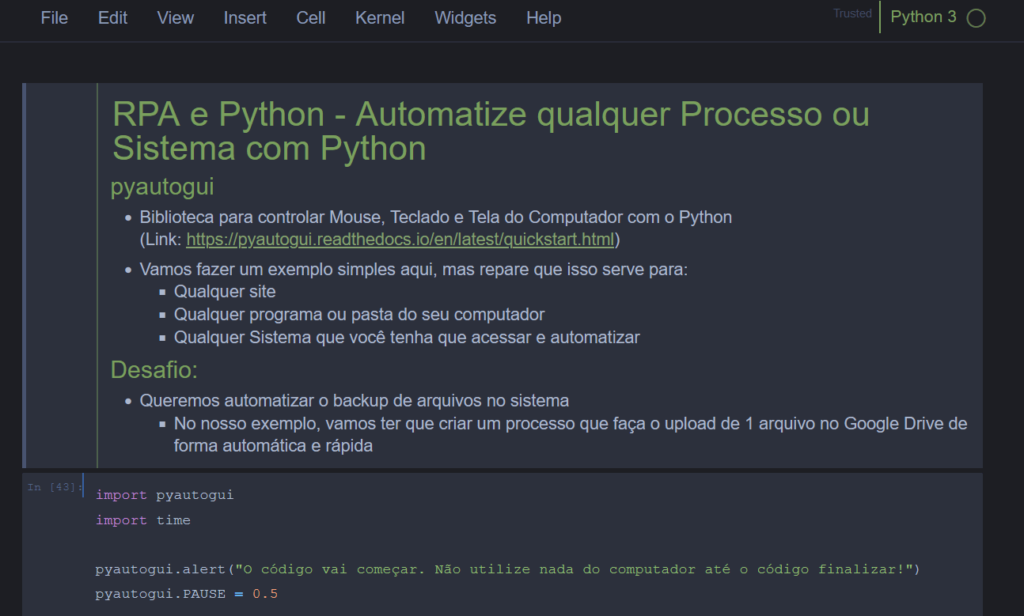Click the Trusted notebook indicator
Screen dimensions: 1024x616
point(852,14)
